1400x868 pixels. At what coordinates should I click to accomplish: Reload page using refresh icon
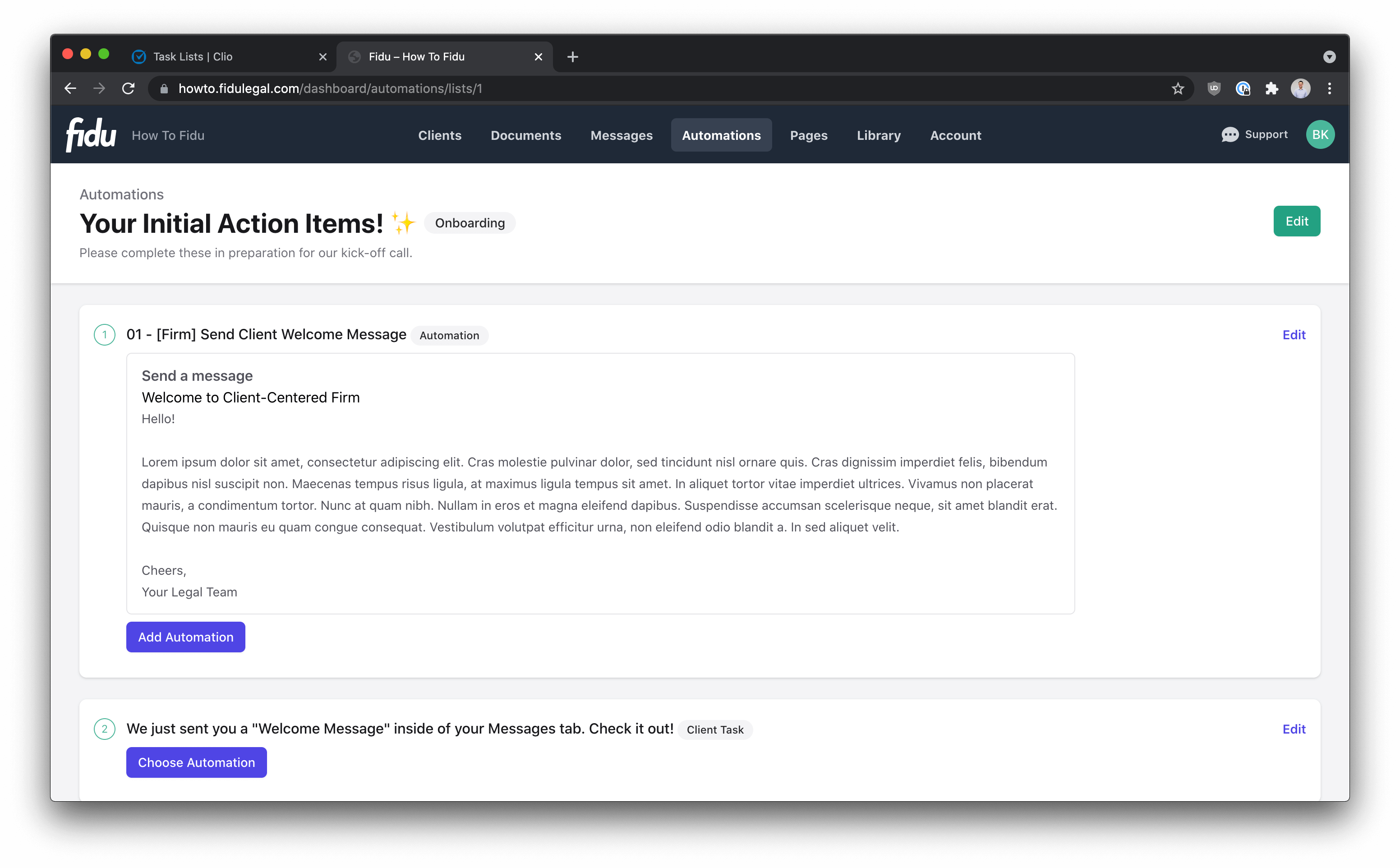tap(129, 88)
